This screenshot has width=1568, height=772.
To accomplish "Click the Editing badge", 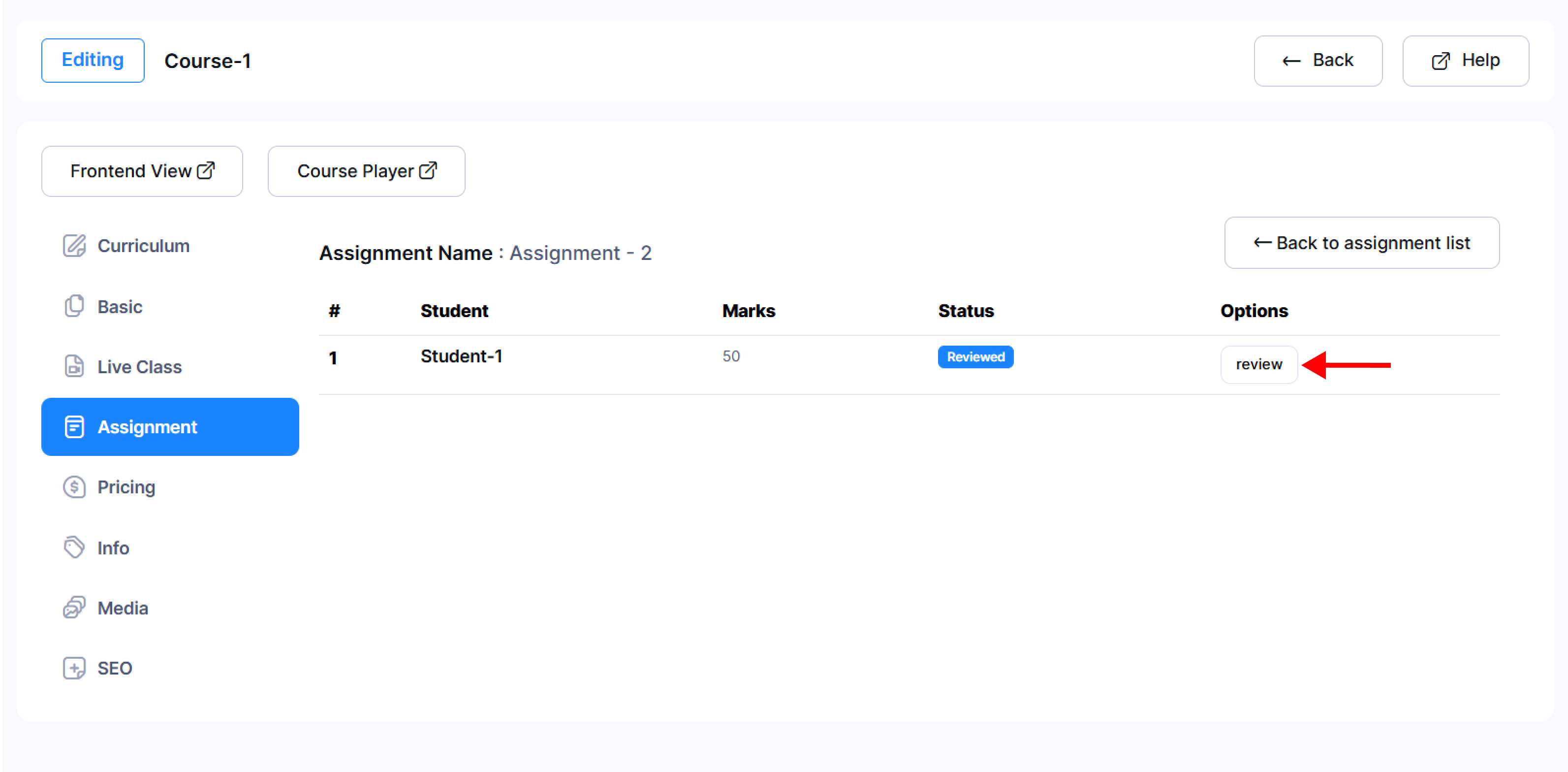I will pos(93,60).
